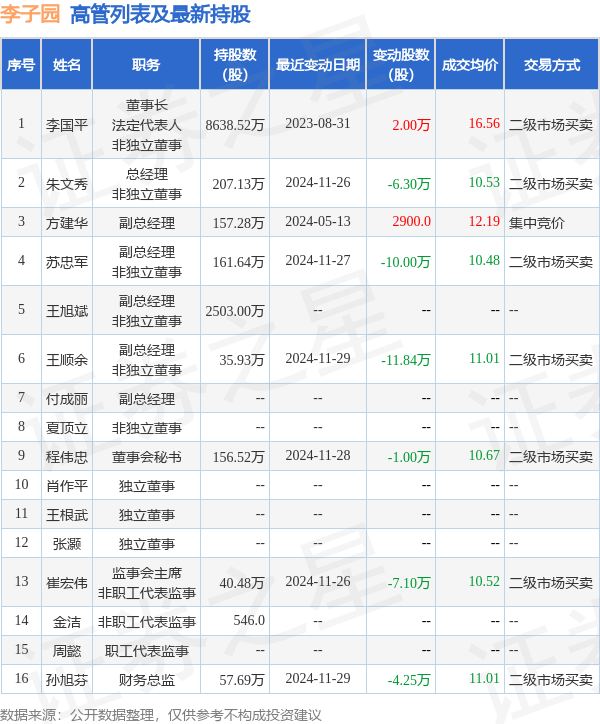Click shareholding value 157.28万
600x724 pixels.
(238, 223)
